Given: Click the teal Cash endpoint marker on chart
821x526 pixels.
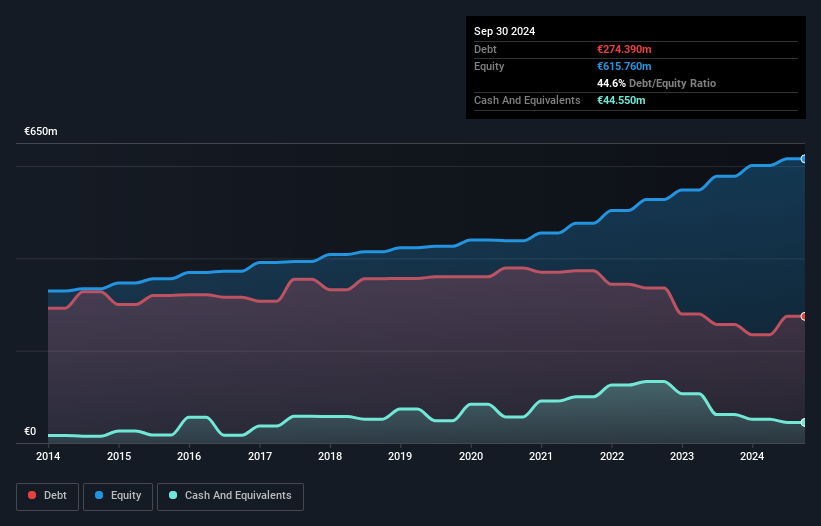Looking at the screenshot, I should point(803,423).
